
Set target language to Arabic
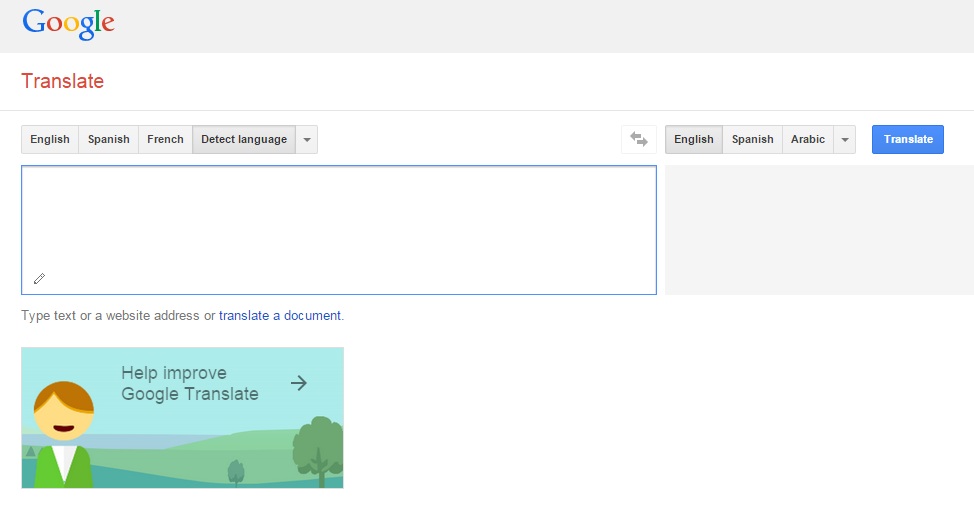click(x=808, y=140)
